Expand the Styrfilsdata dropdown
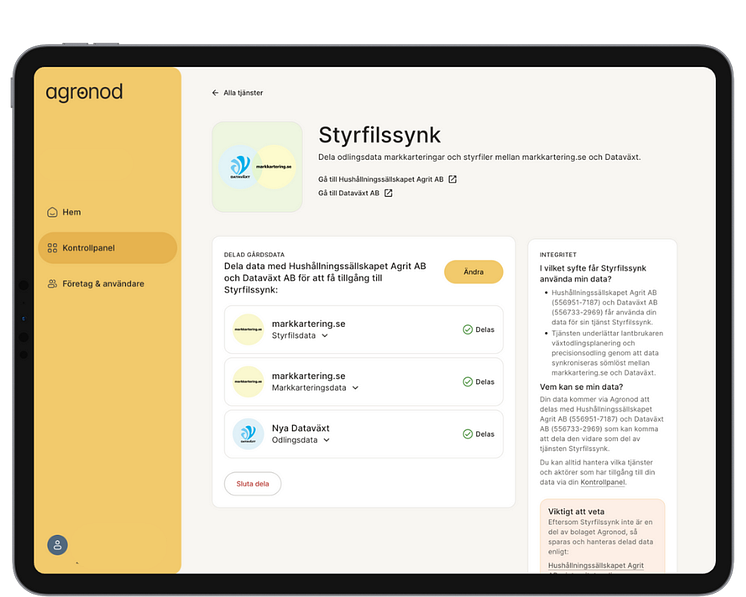Image resolution: width=746 pixels, height=597 pixels. tap(325, 336)
